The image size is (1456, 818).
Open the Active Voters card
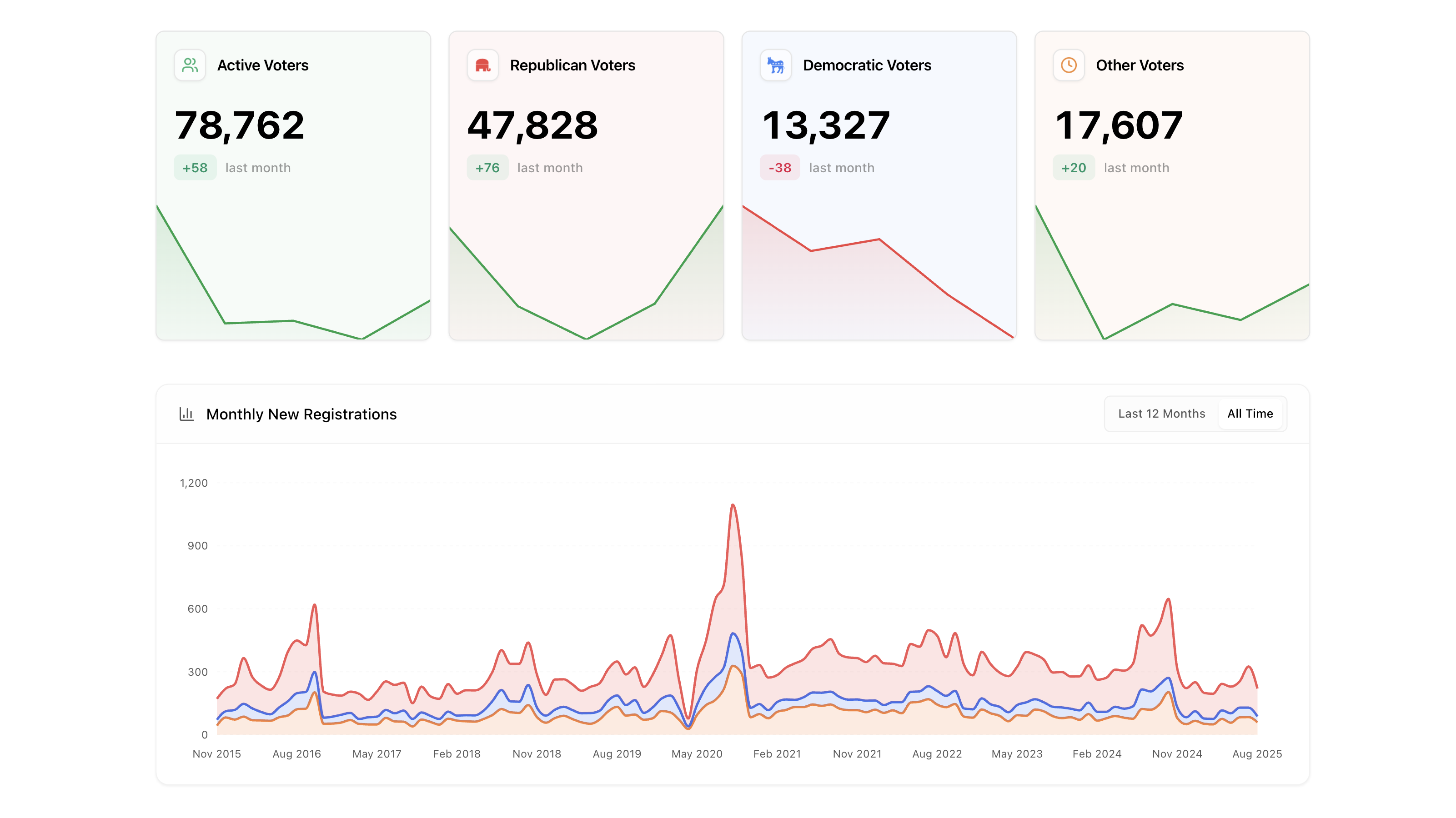pos(262,65)
